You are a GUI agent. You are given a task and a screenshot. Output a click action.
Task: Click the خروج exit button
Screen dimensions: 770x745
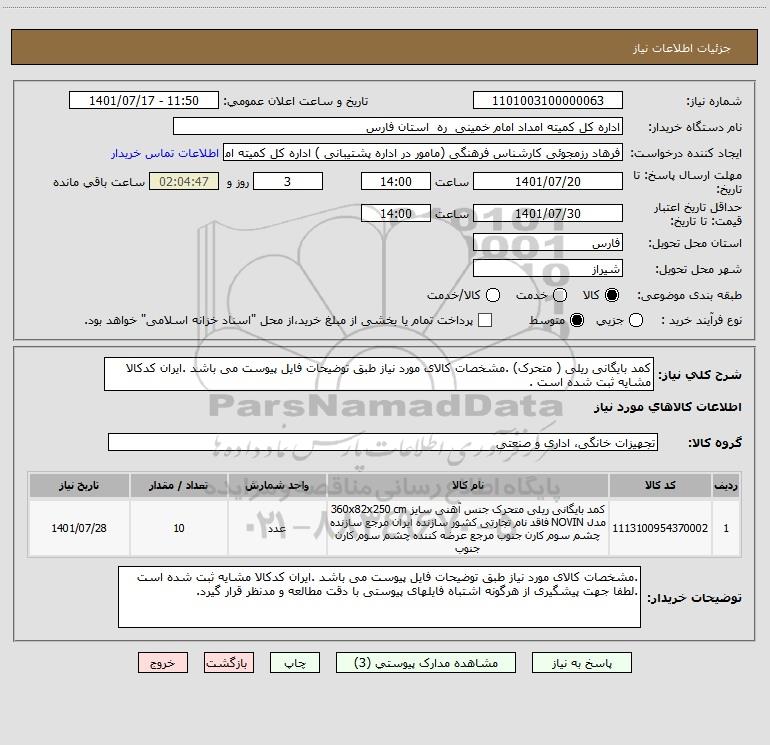click(x=163, y=663)
